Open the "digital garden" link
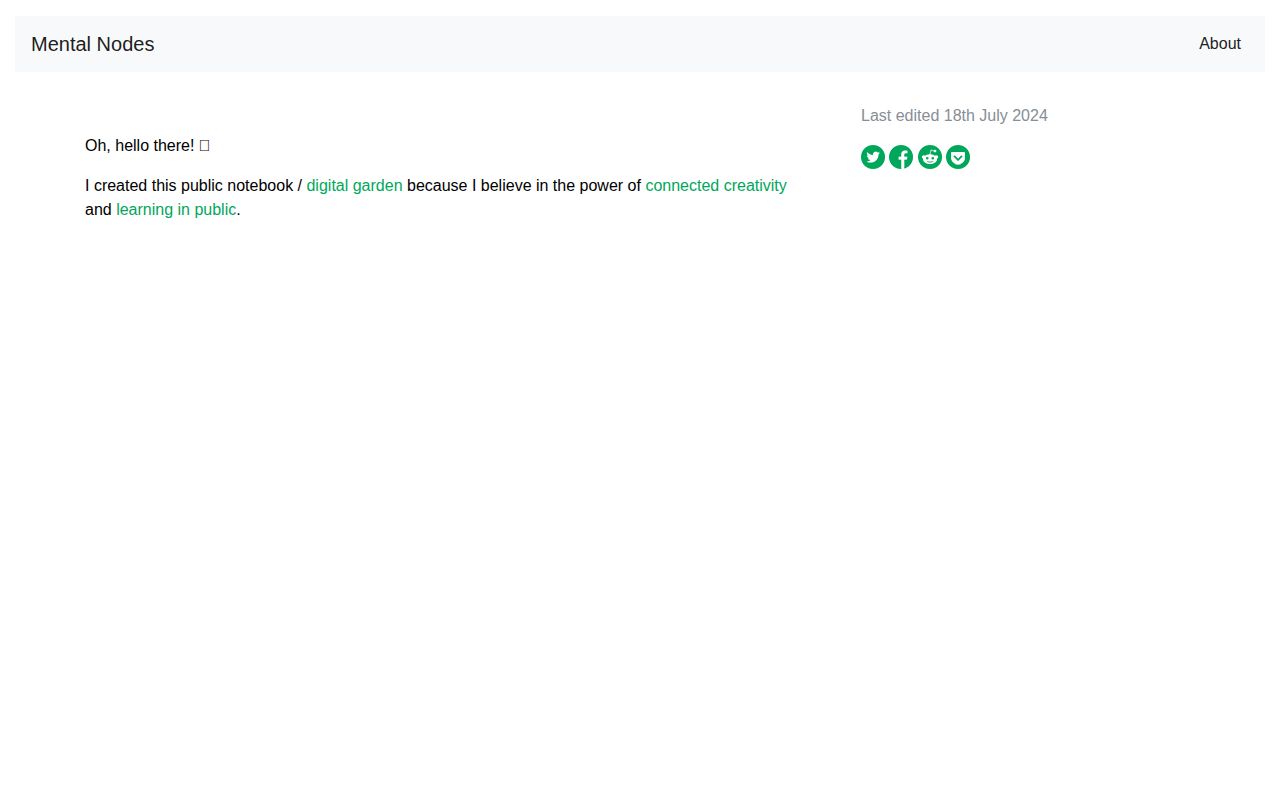This screenshot has height=800, width=1280. click(354, 186)
